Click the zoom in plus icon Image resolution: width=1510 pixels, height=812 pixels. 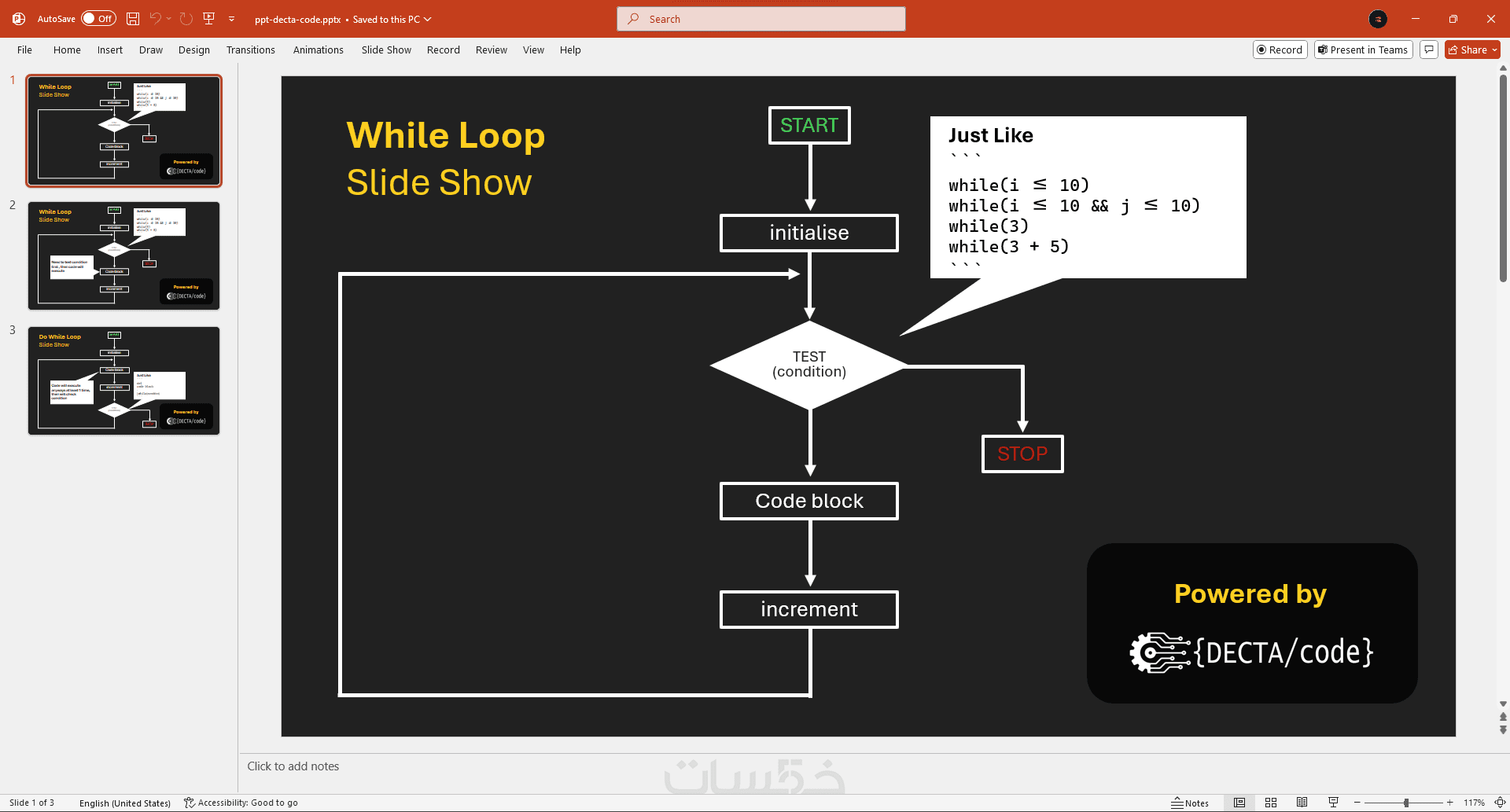tap(1450, 803)
